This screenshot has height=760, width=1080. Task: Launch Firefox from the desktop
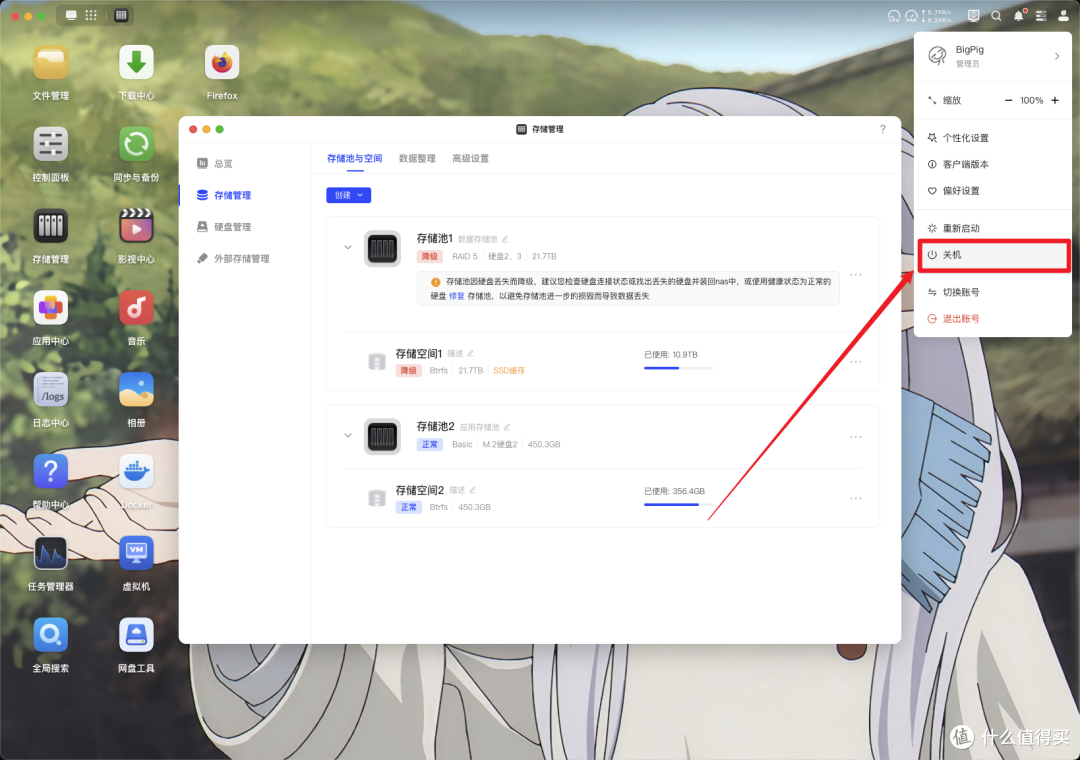pyautogui.click(x=222, y=63)
